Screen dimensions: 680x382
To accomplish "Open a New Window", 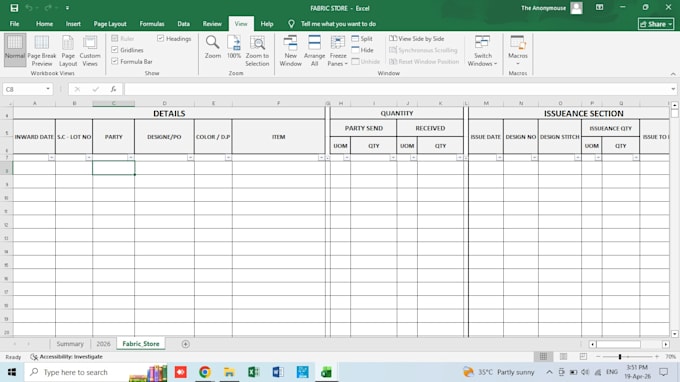I will 290,51.
